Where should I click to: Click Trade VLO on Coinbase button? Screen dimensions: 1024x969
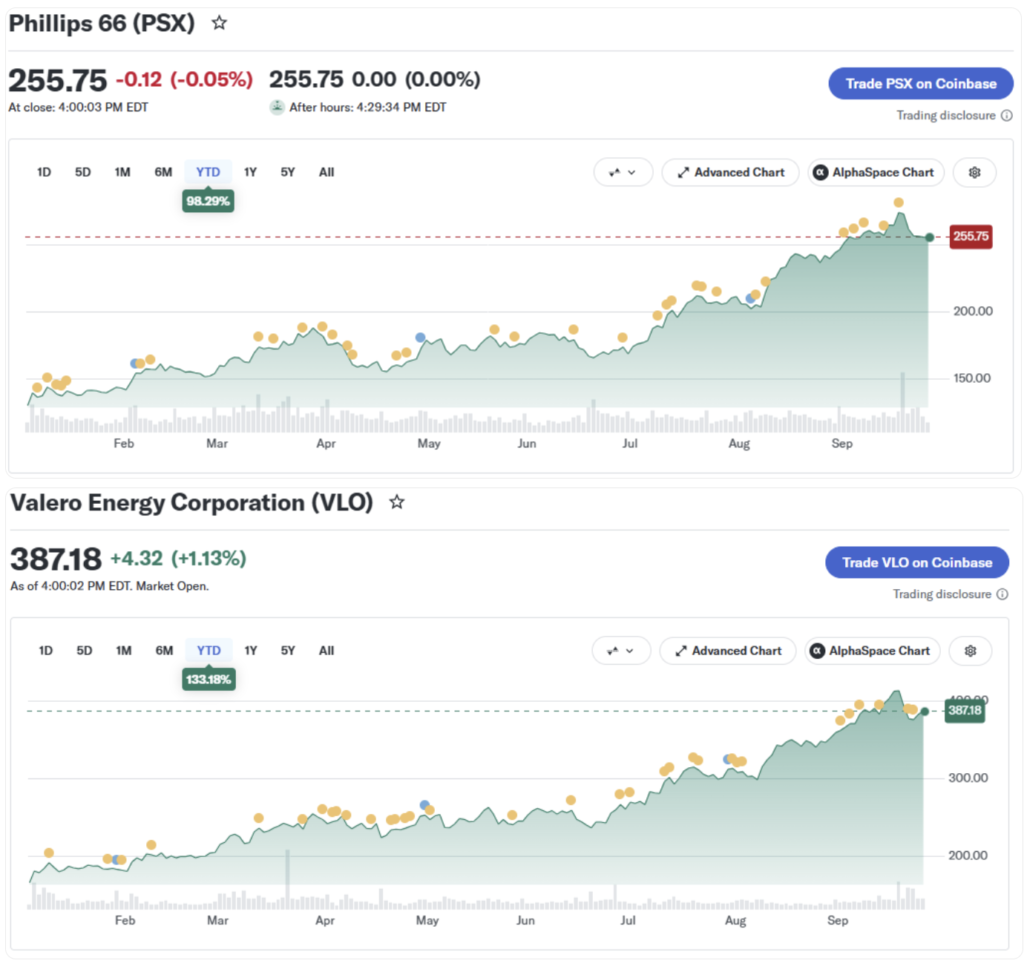pos(917,563)
